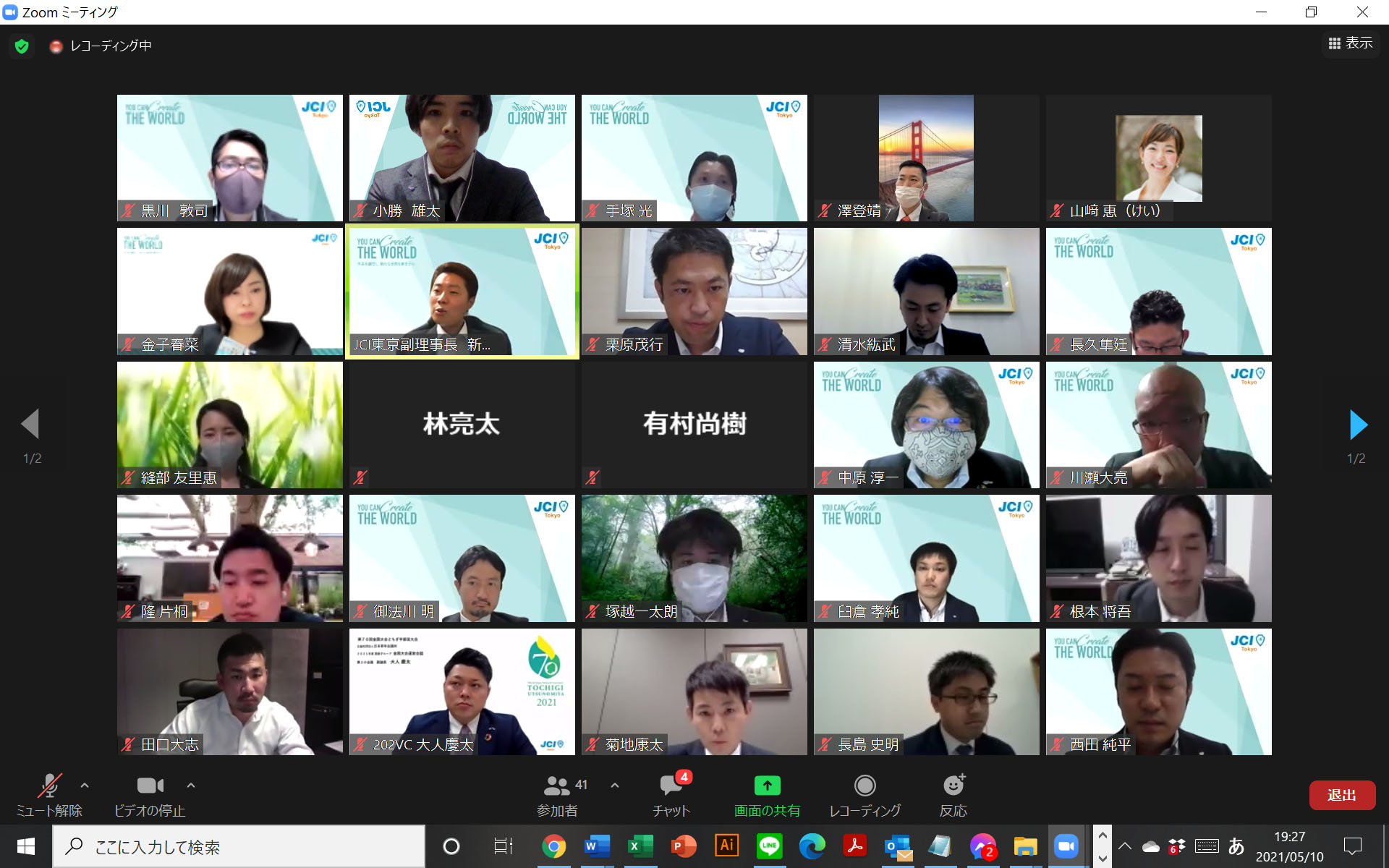
Task: Go to next page of participants
Action: coord(1358,425)
